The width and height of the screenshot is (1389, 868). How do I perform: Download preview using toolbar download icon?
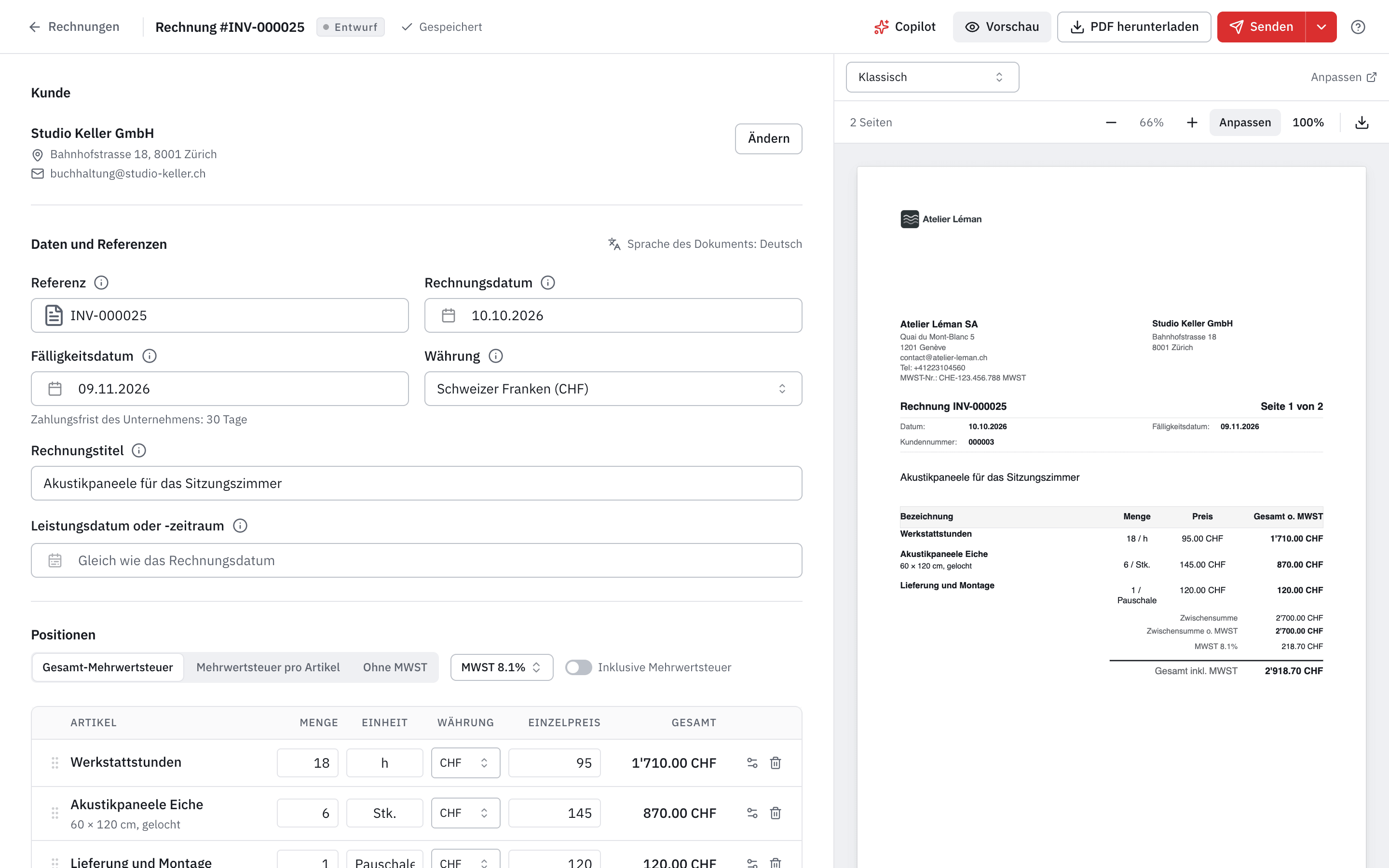[1362, 122]
